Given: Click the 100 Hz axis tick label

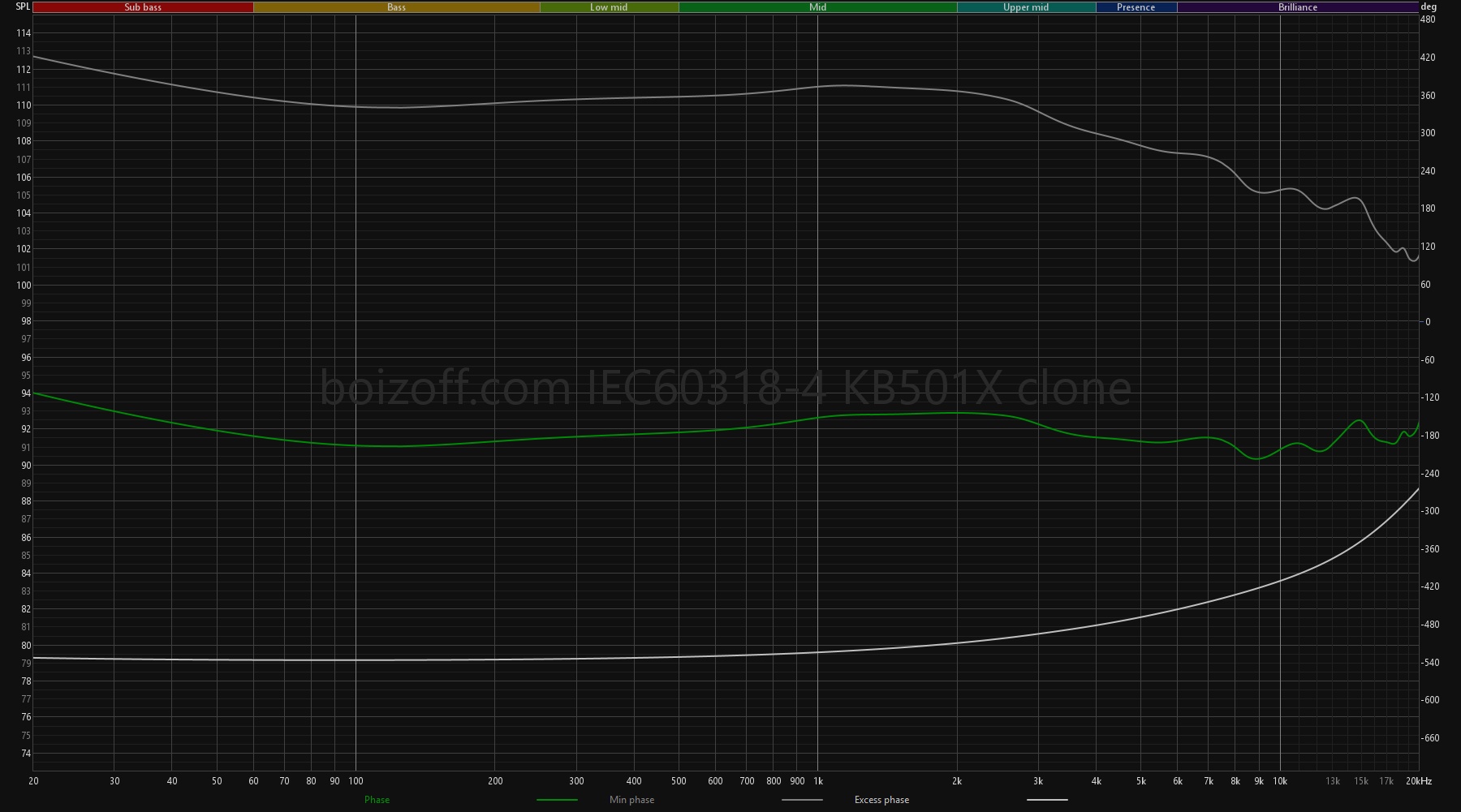Looking at the screenshot, I should tap(356, 781).
